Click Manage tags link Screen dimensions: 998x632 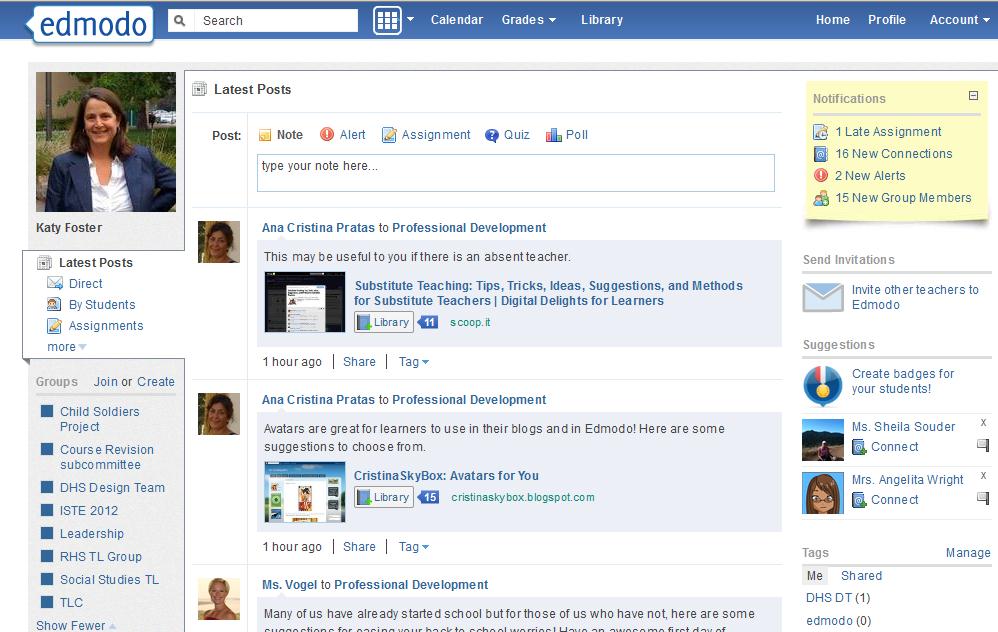coord(967,552)
